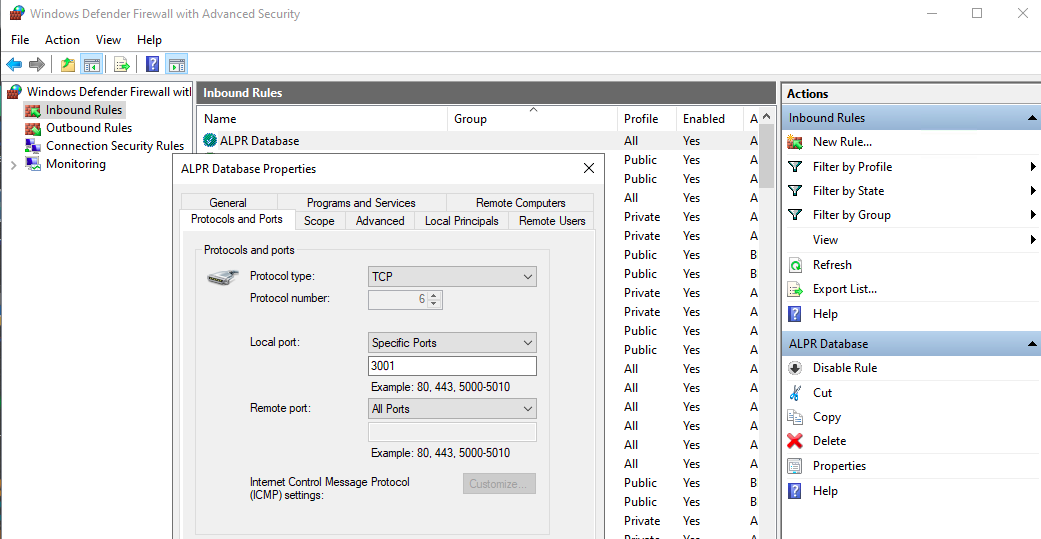Select the Protocols and Ports tab

pyautogui.click(x=237, y=219)
